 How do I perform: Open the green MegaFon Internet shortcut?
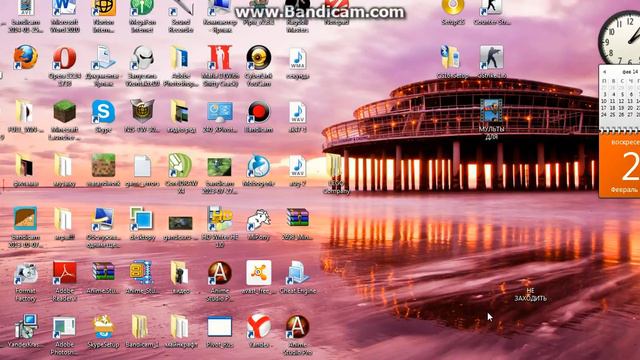pos(142,8)
